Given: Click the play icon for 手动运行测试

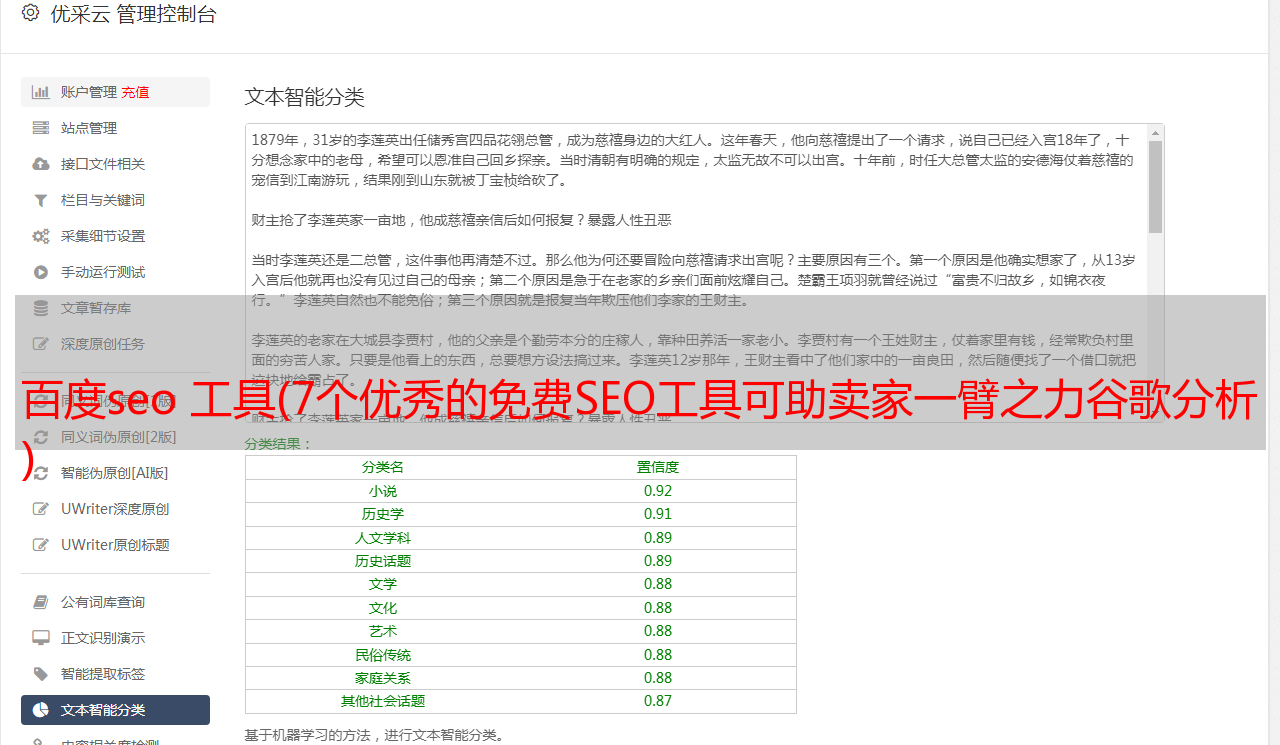Looking at the screenshot, I should tap(41, 272).
